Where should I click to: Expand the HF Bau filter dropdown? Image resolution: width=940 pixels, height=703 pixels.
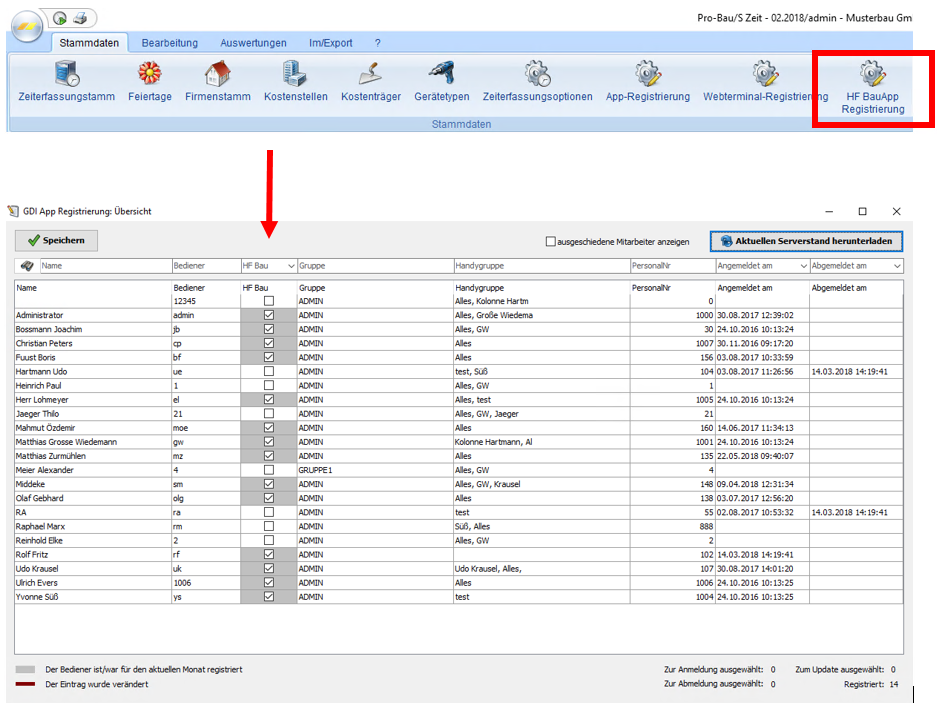pos(291,266)
